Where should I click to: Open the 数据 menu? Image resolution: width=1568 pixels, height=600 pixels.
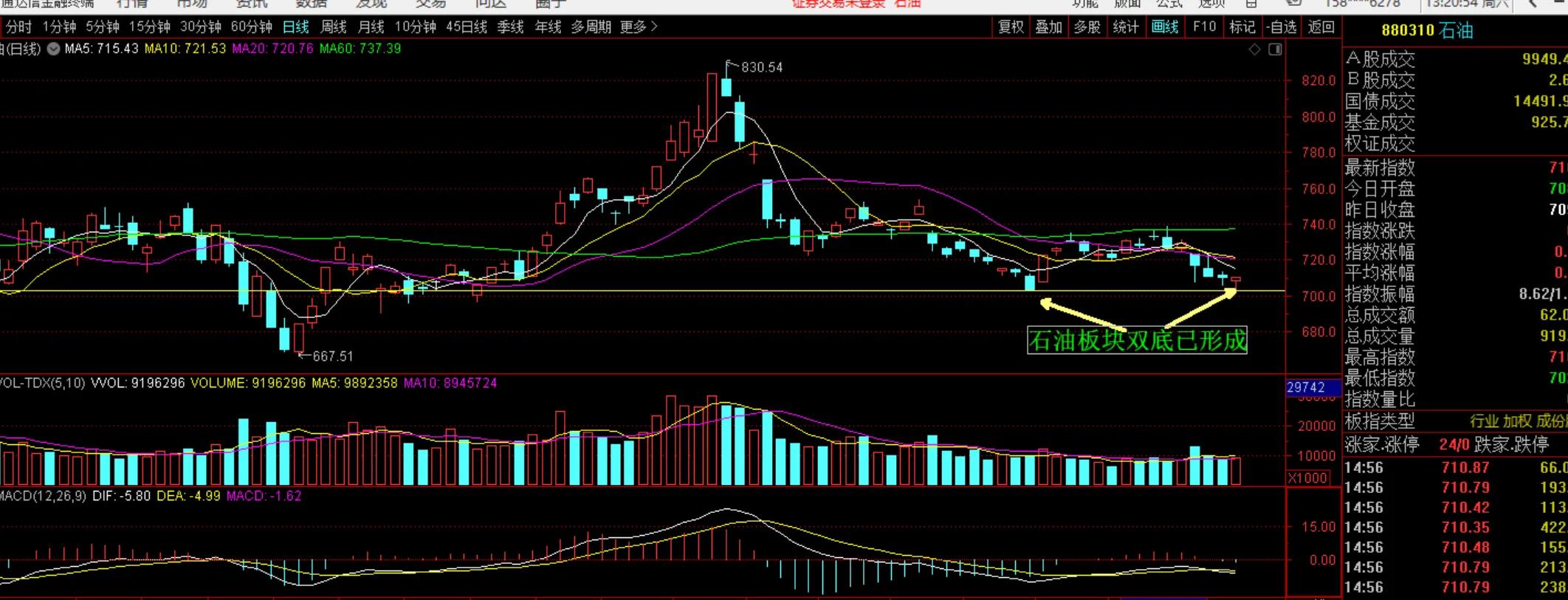click(x=312, y=4)
